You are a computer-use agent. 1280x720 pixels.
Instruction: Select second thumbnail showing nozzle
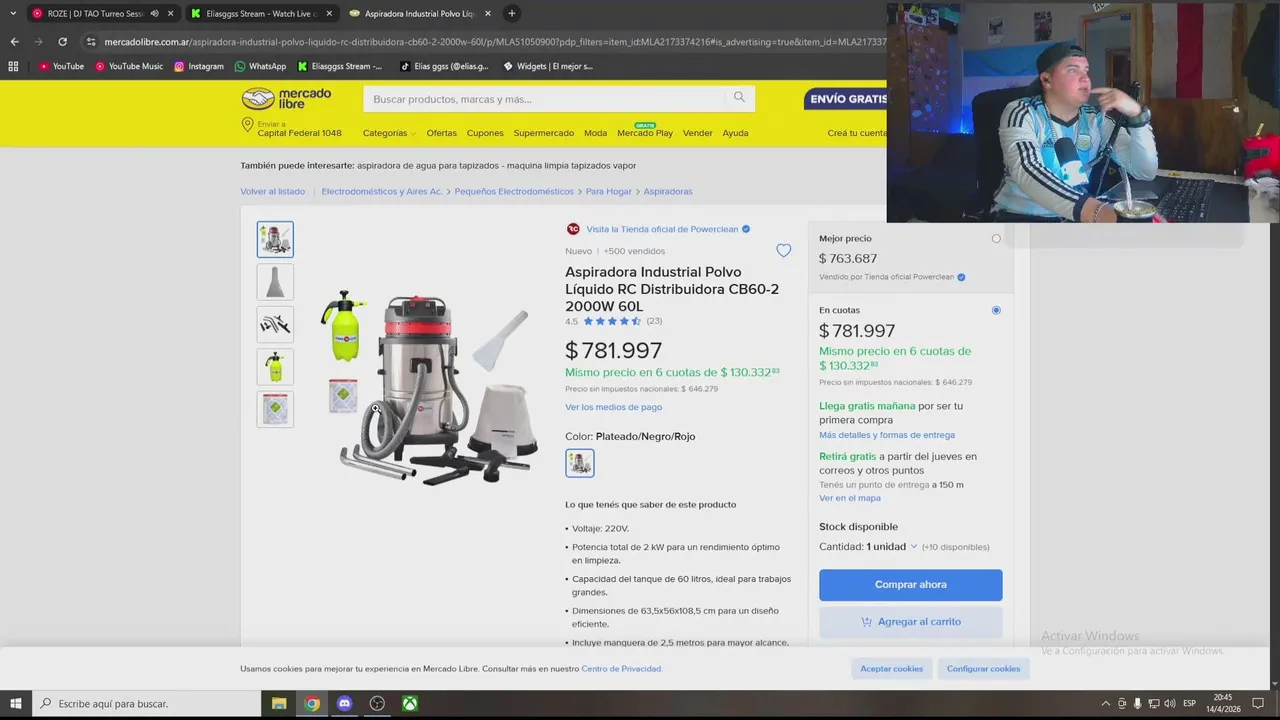(x=275, y=282)
